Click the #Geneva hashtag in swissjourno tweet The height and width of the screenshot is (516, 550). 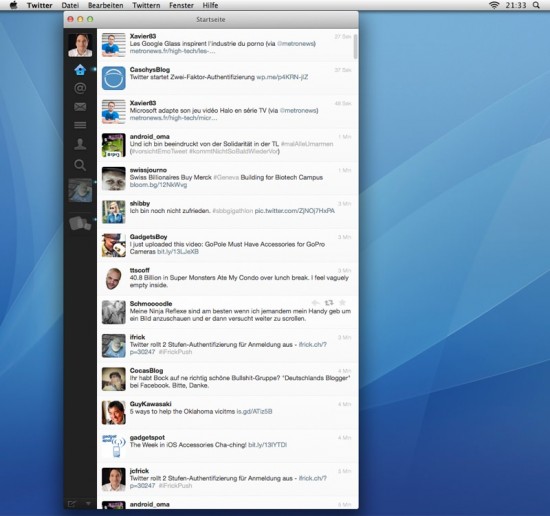click(x=226, y=177)
